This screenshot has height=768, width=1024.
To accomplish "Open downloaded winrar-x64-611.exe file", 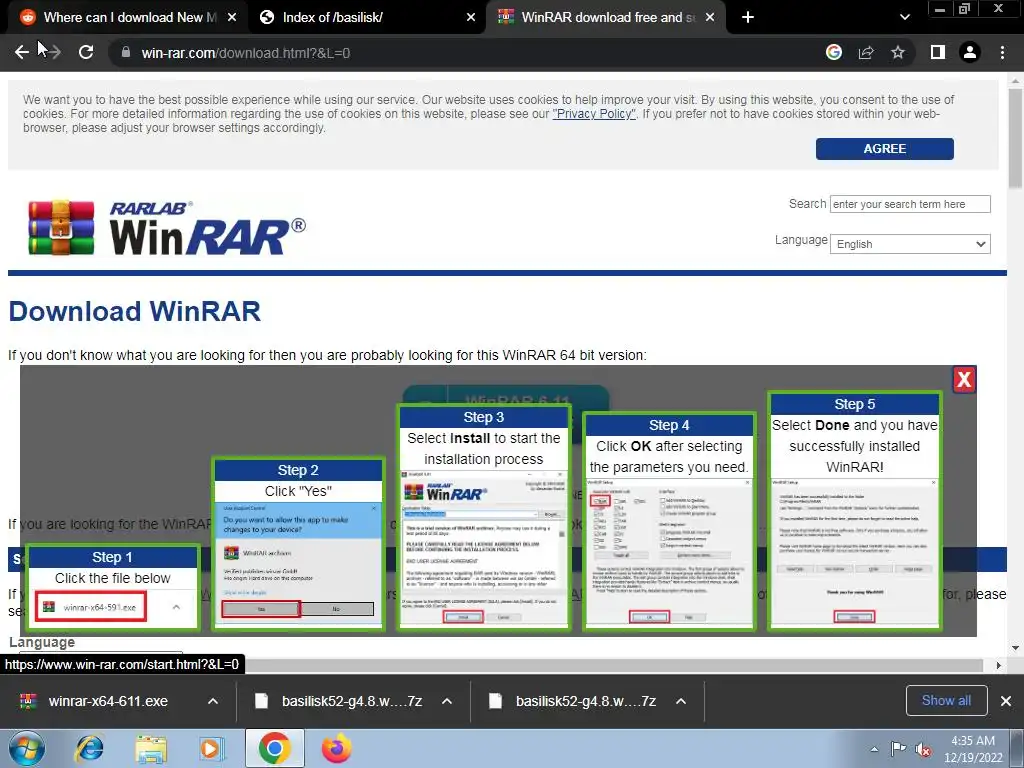I will [x=108, y=701].
